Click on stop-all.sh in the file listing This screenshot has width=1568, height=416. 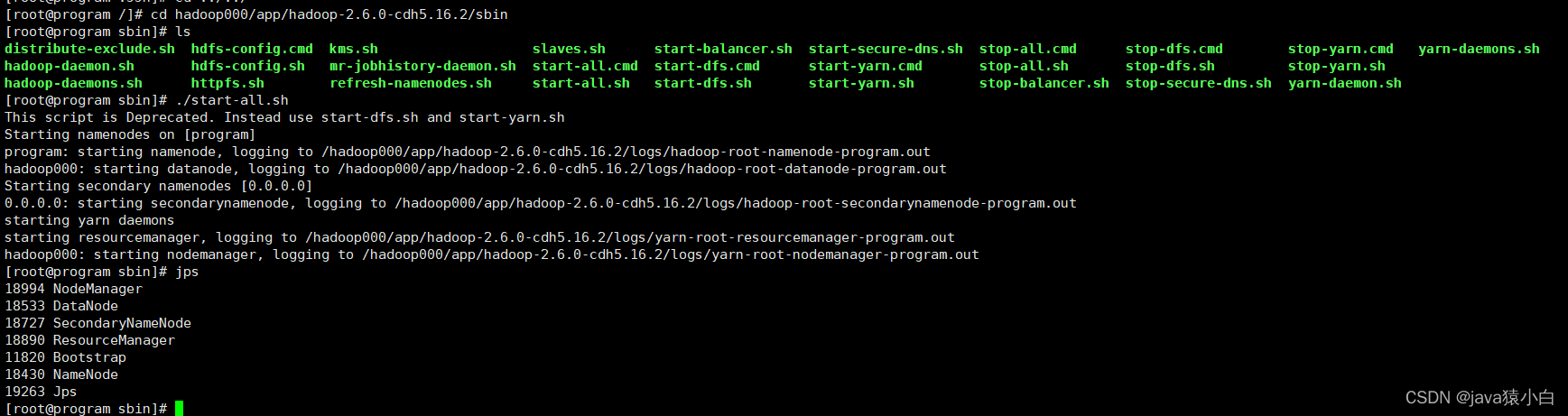1024,66
